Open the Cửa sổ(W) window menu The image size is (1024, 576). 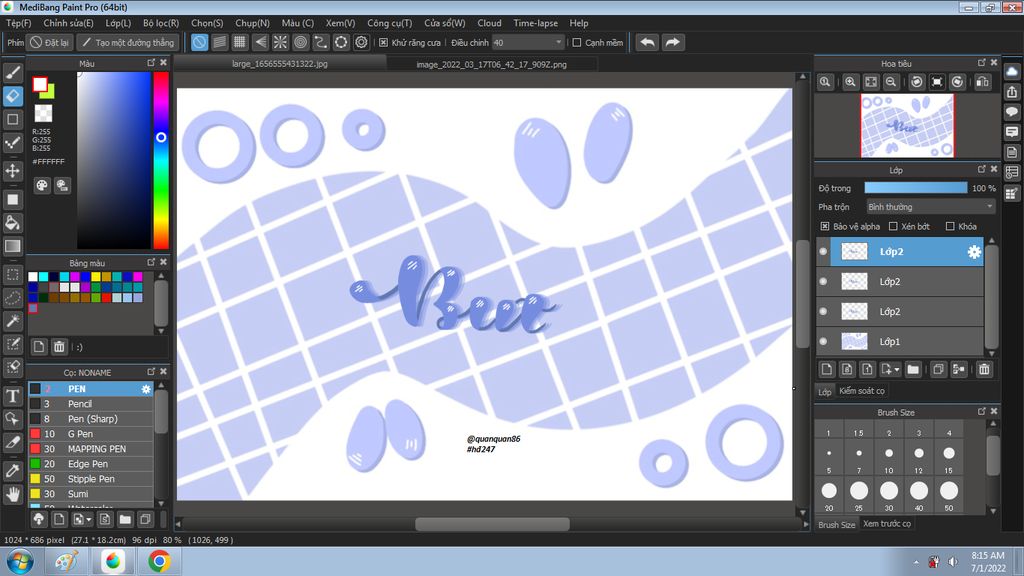[445, 23]
